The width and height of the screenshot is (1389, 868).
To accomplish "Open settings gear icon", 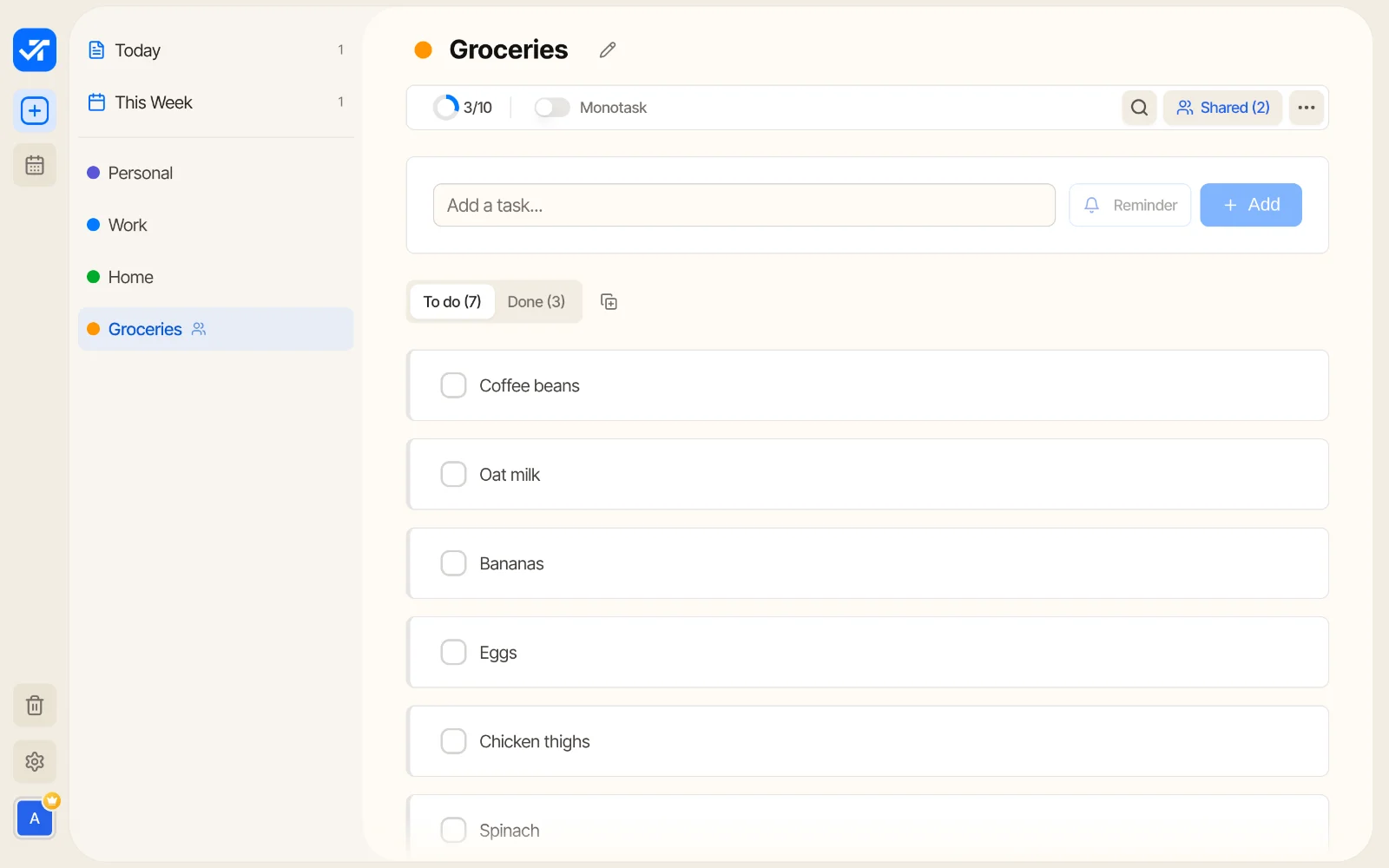I will tap(35, 761).
